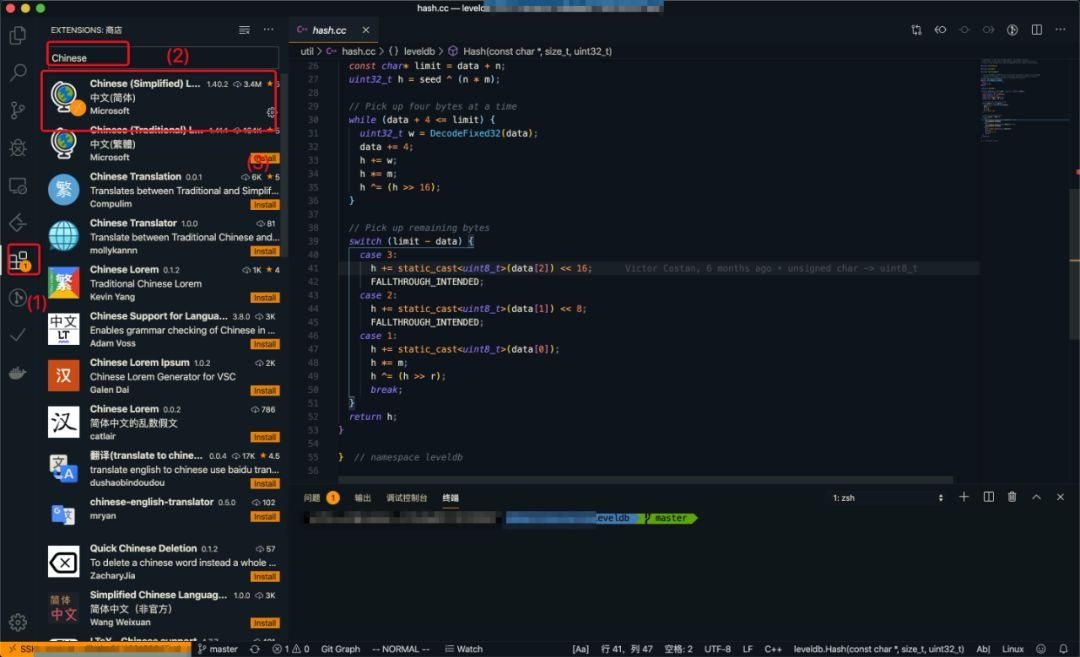Install Quick Chinese Deletion extension

click(264, 577)
